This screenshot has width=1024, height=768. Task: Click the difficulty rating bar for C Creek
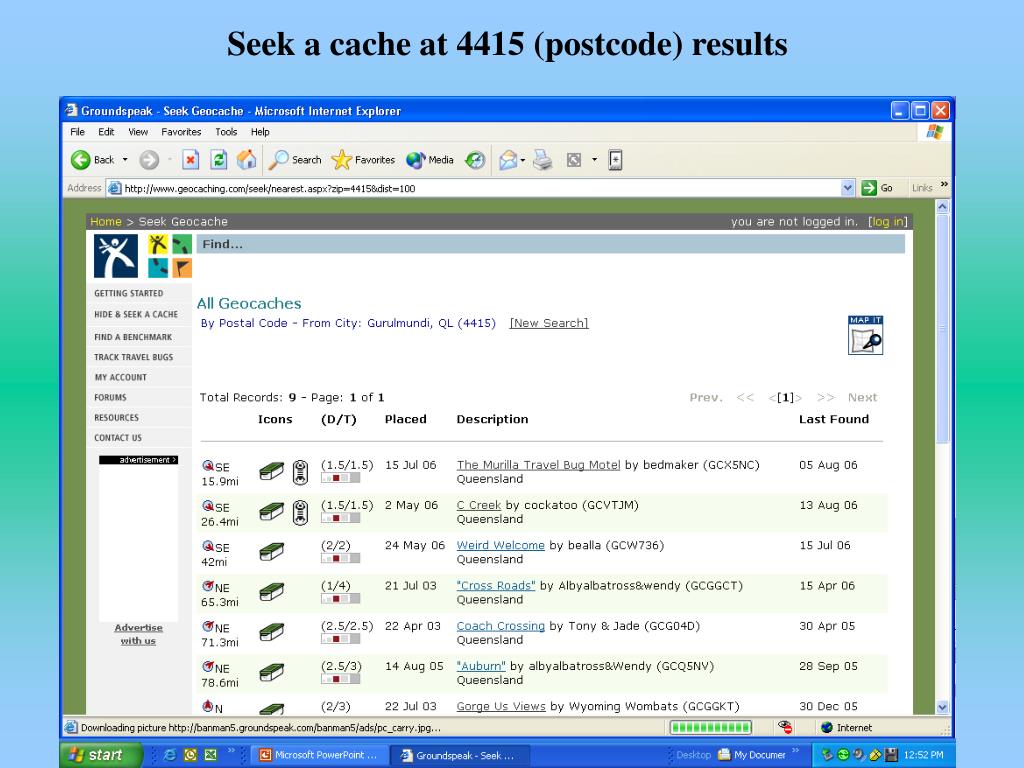click(340, 518)
